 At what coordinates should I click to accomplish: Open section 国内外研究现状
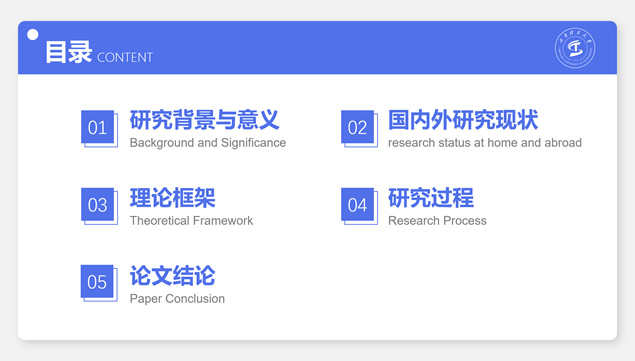tap(463, 120)
